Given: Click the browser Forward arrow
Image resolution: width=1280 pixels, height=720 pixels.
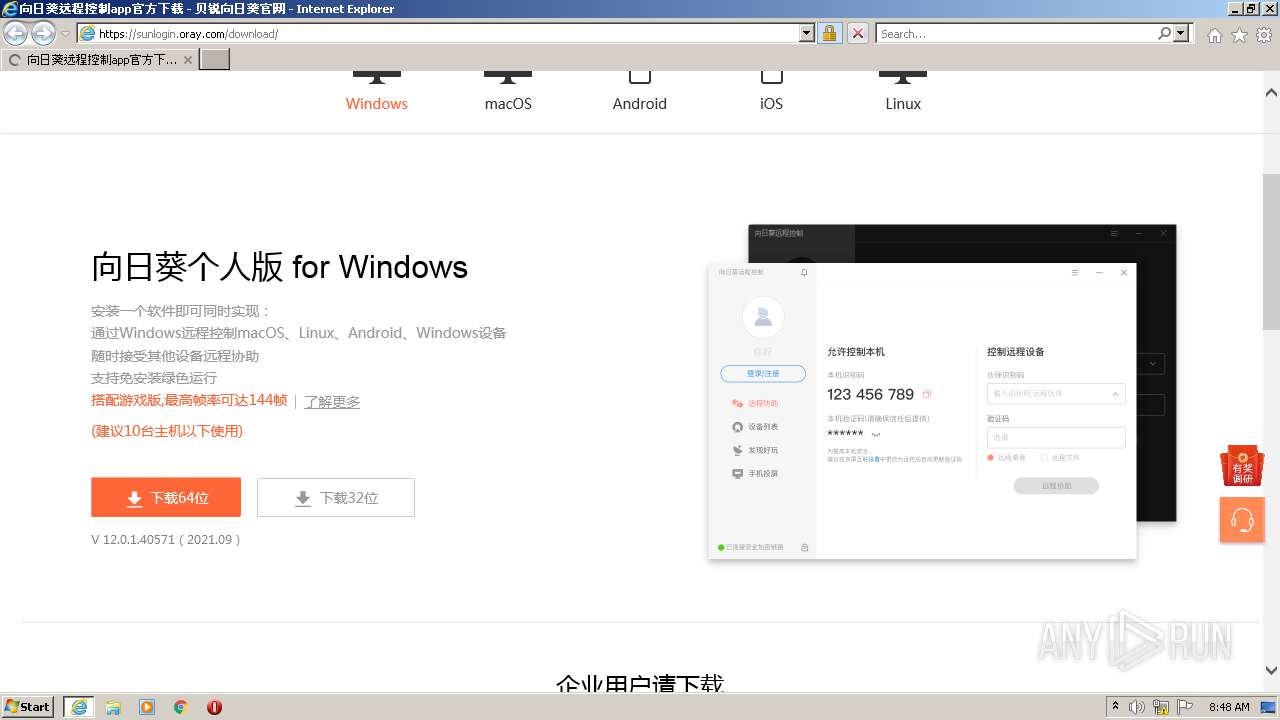Looking at the screenshot, I should 43,34.
